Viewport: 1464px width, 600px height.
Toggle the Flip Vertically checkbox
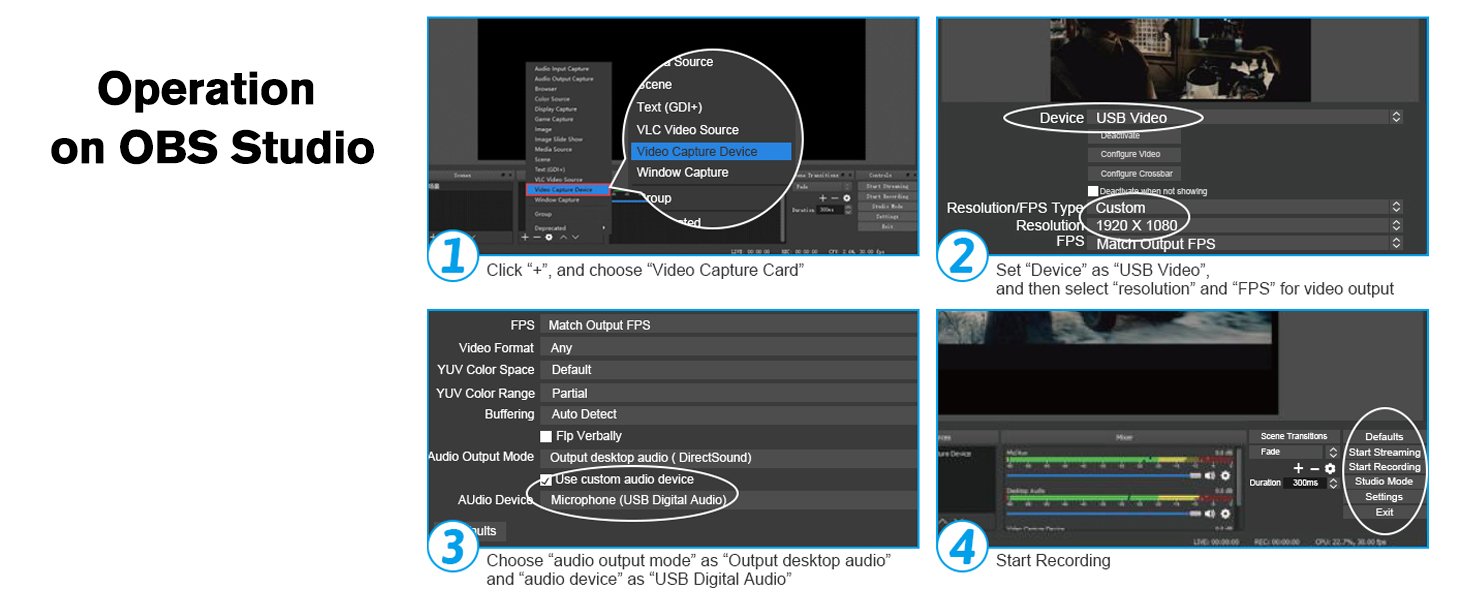coord(546,436)
